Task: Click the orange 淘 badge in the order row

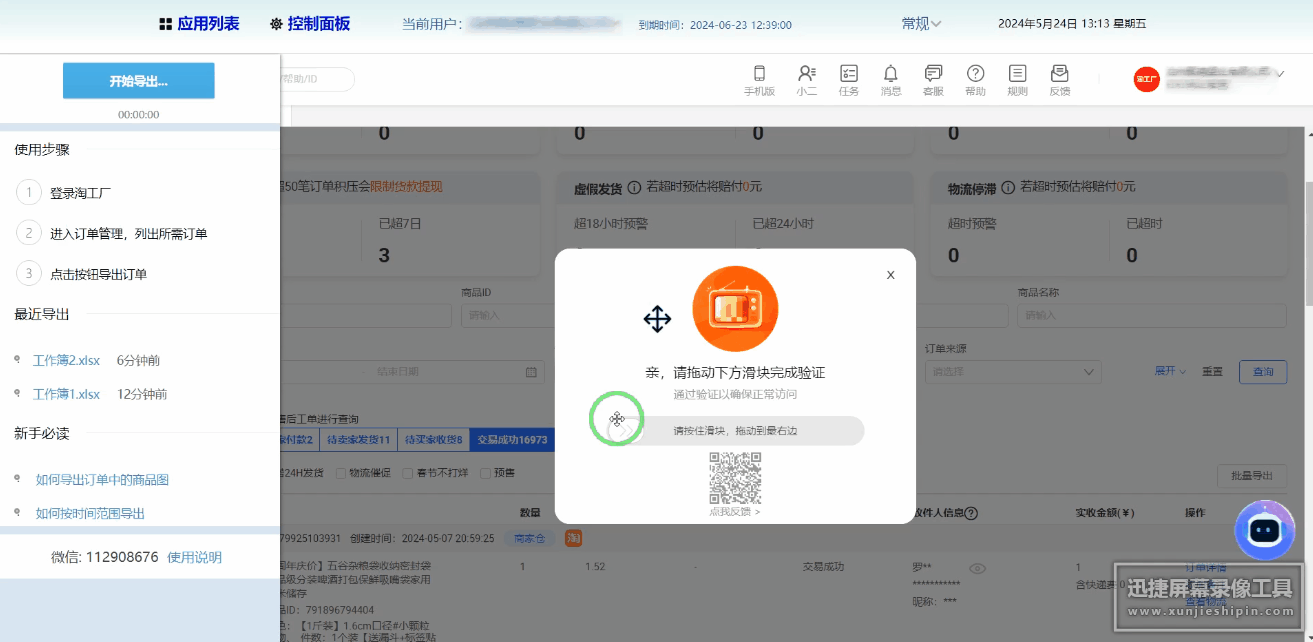Action: (x=574, y=538)
